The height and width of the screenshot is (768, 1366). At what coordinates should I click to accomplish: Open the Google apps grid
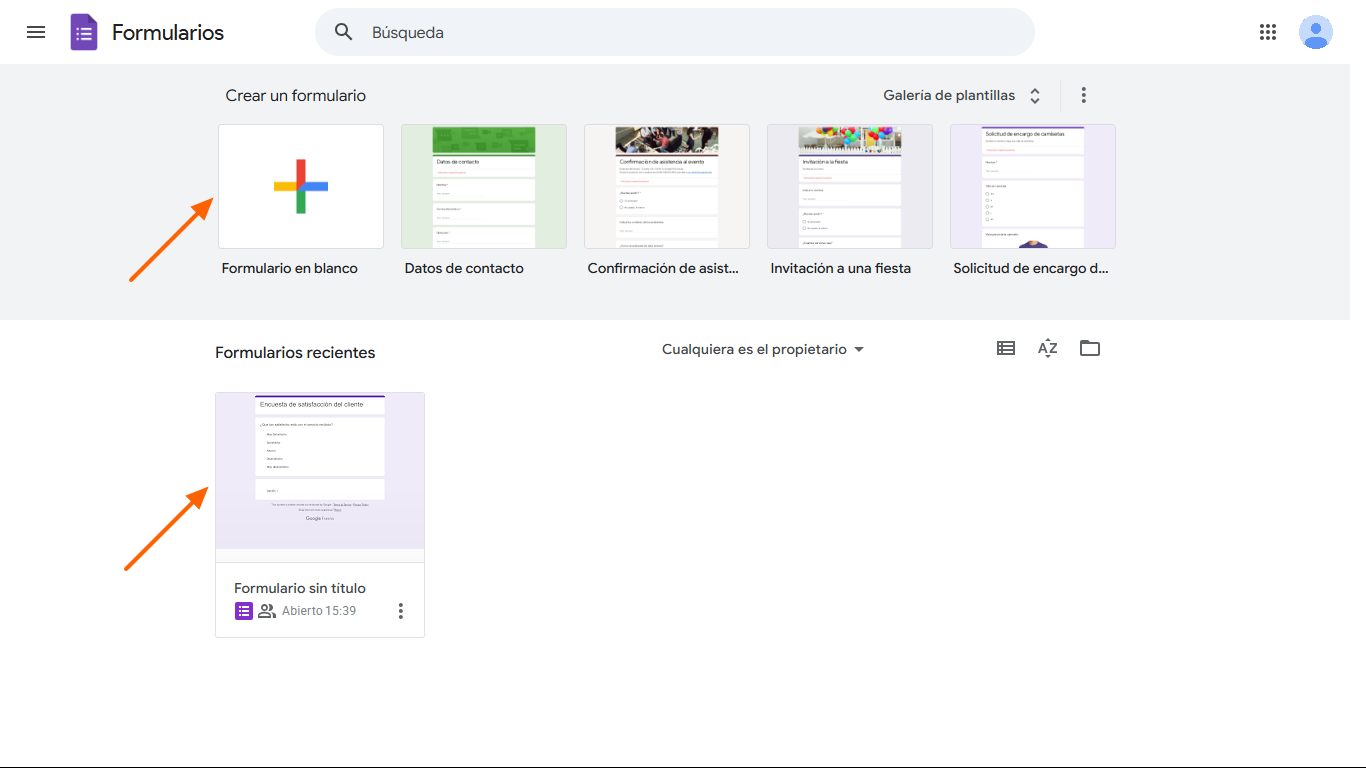(x=1268, y=32)
